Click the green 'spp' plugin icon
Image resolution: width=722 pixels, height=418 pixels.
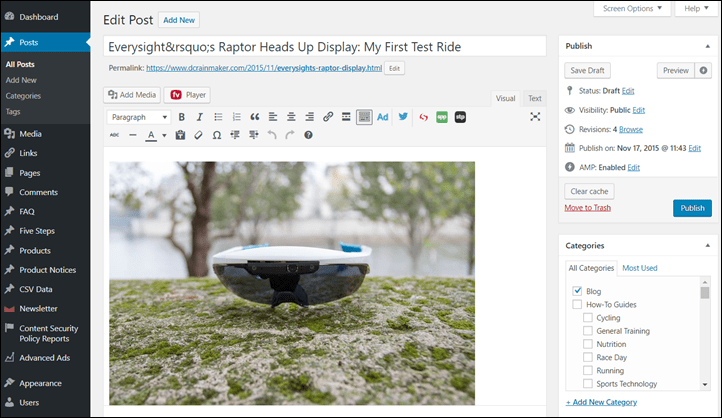click(442, 117)
